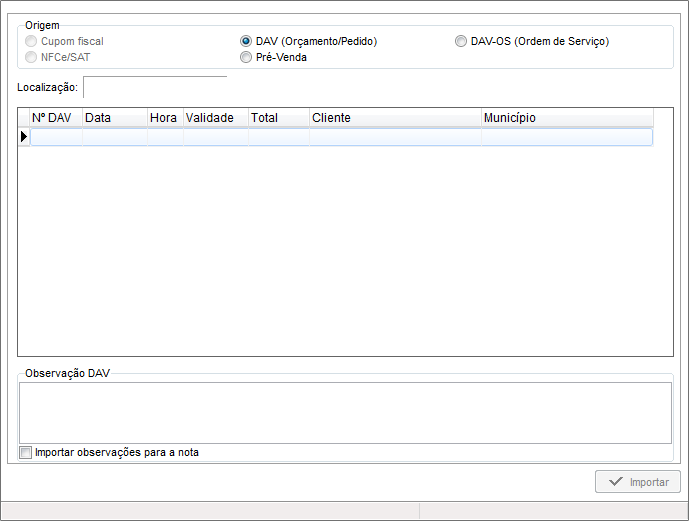Select the DAV (Orçamento/Pedido) radio option
The image size is (689, 521).
246,42
